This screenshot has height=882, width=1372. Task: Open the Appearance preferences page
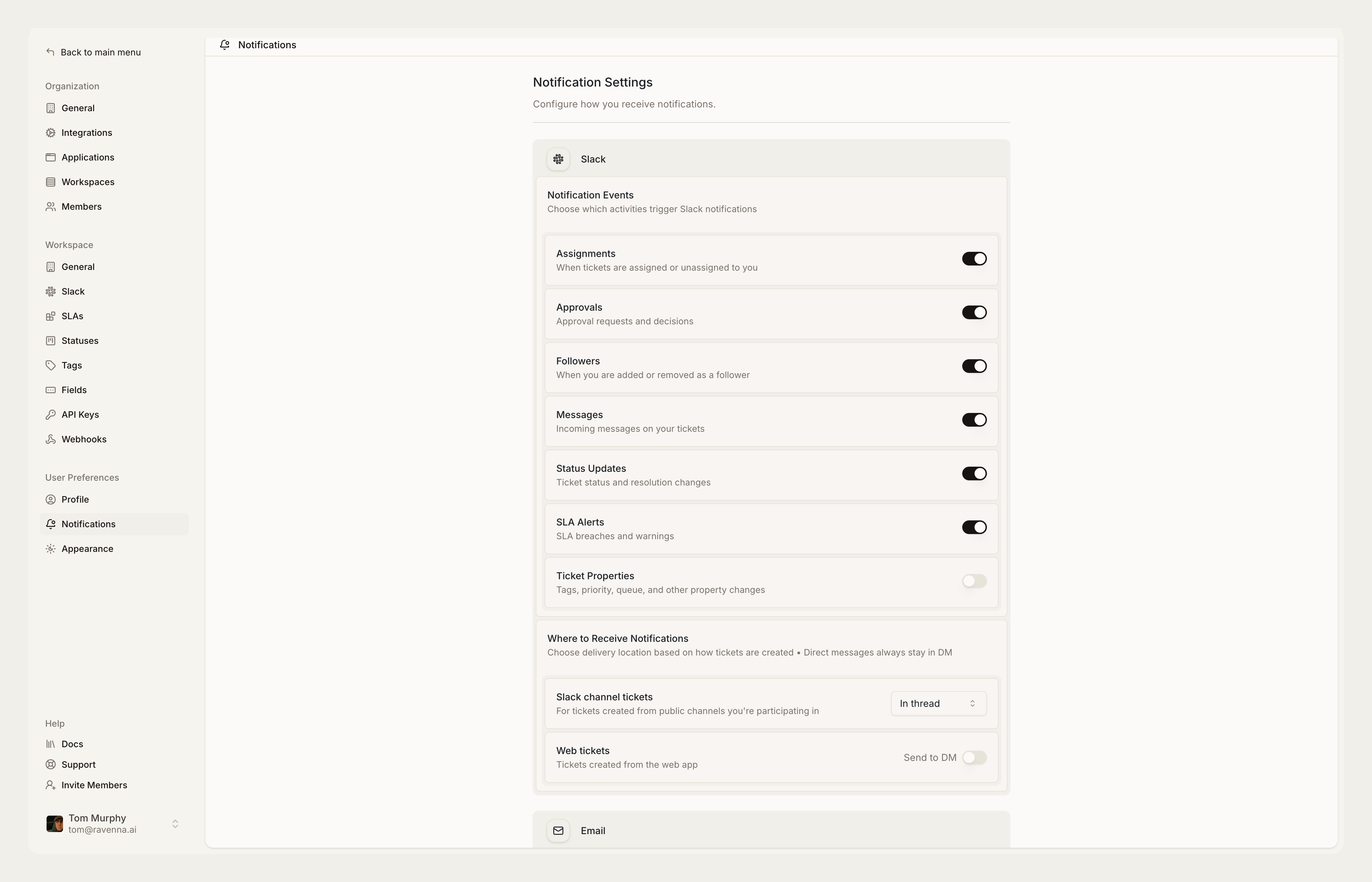click(87, 549)
